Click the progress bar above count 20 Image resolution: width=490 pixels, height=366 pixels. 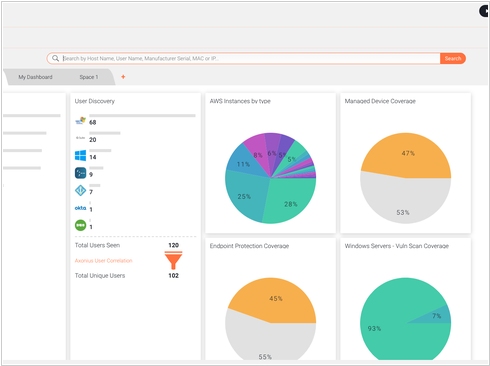point(105,133)
